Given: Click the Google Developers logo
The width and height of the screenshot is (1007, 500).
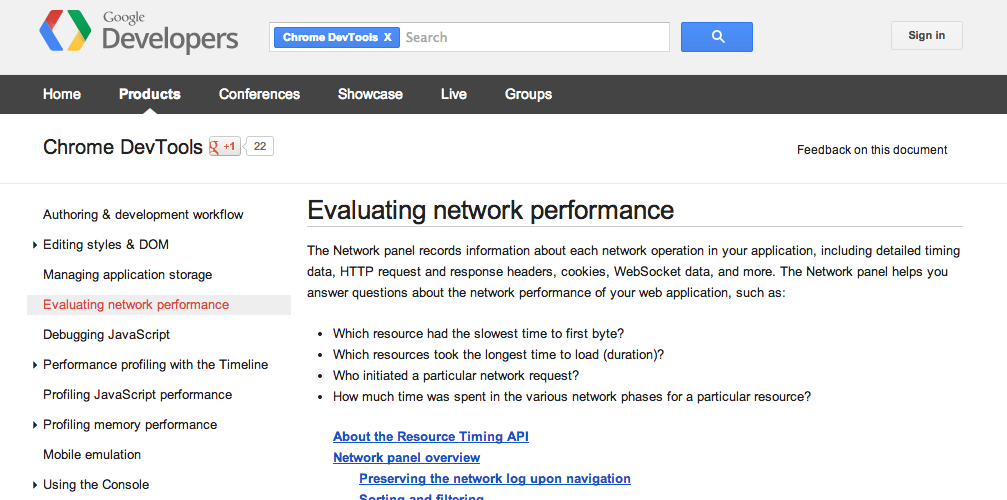Looking at the screenshot, I should pyautogui.click(x=138, y=33).
